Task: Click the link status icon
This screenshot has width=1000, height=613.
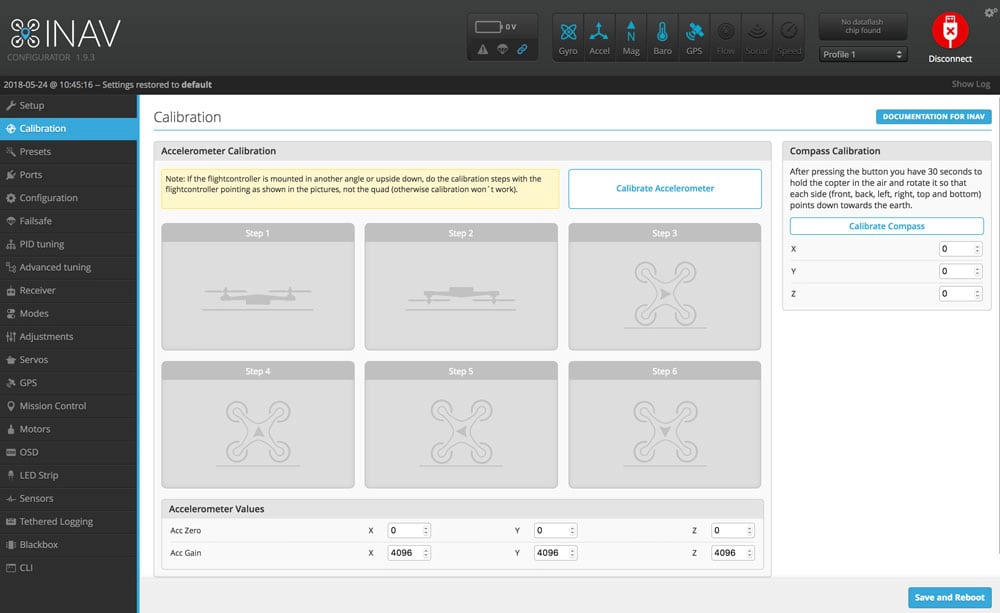Action: coord(522,49)
